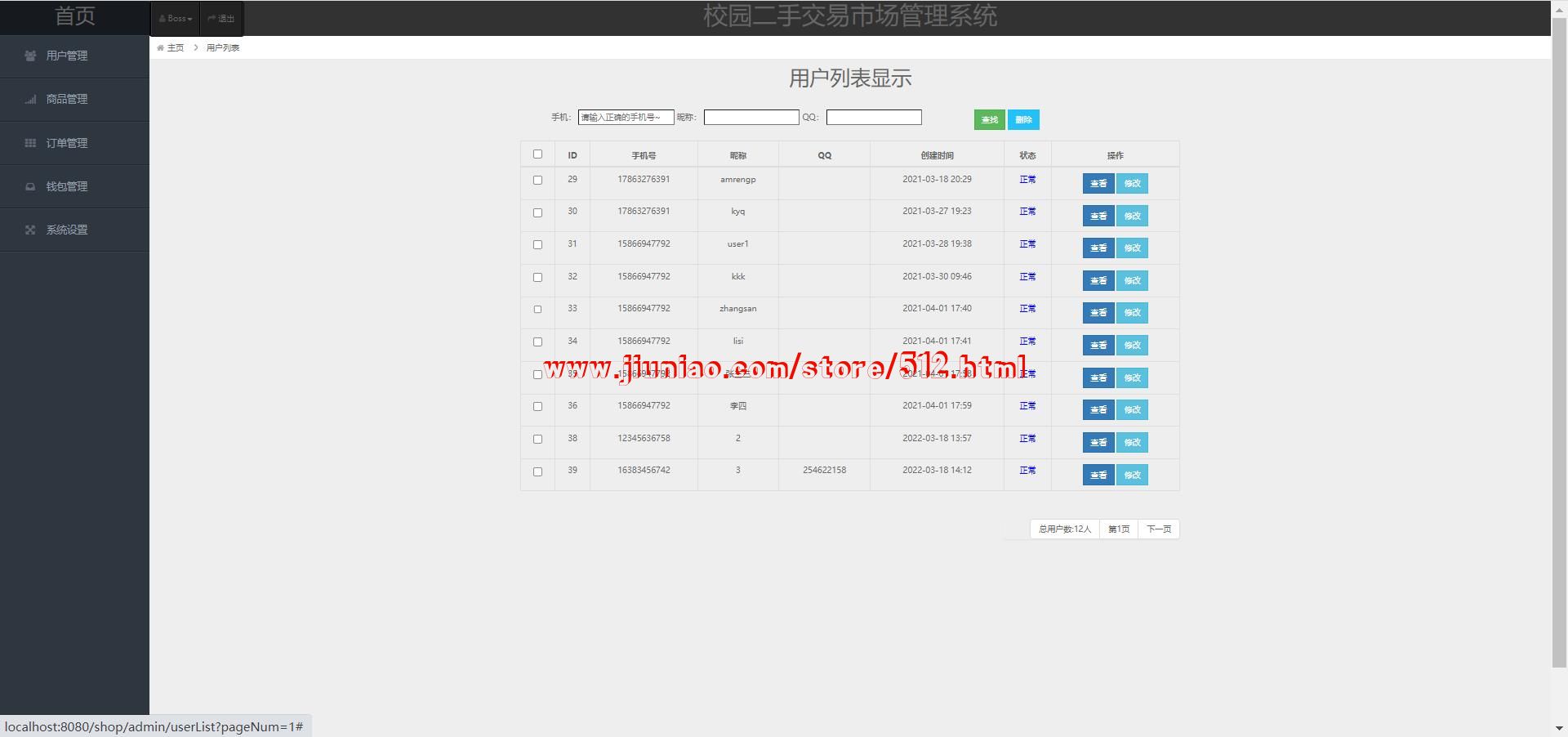
Task: Click the green 查找 search button
Action: click(x=990, y=119)
